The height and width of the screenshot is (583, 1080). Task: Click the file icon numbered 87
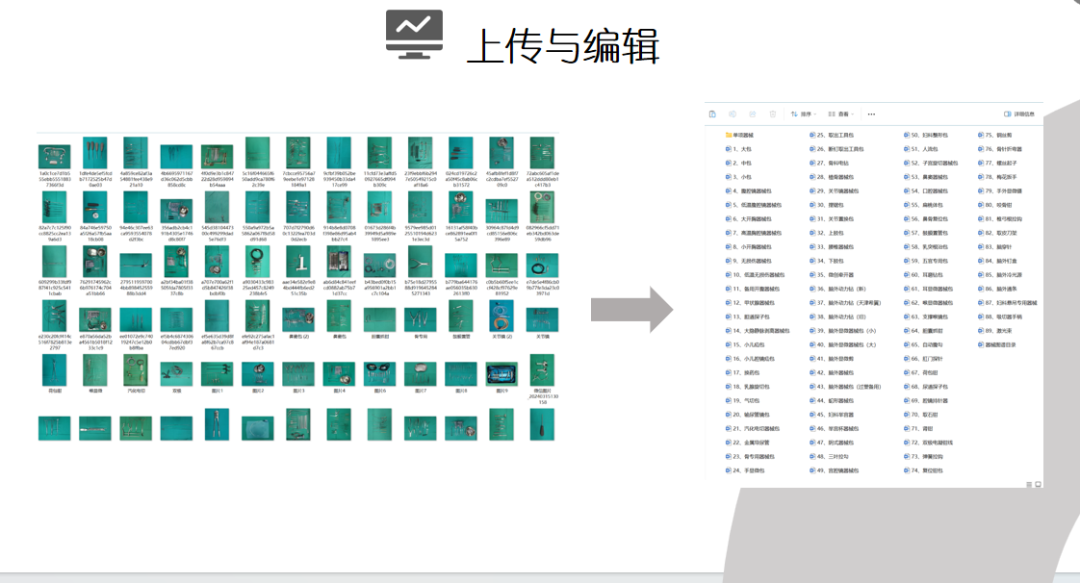pos(981,303)
